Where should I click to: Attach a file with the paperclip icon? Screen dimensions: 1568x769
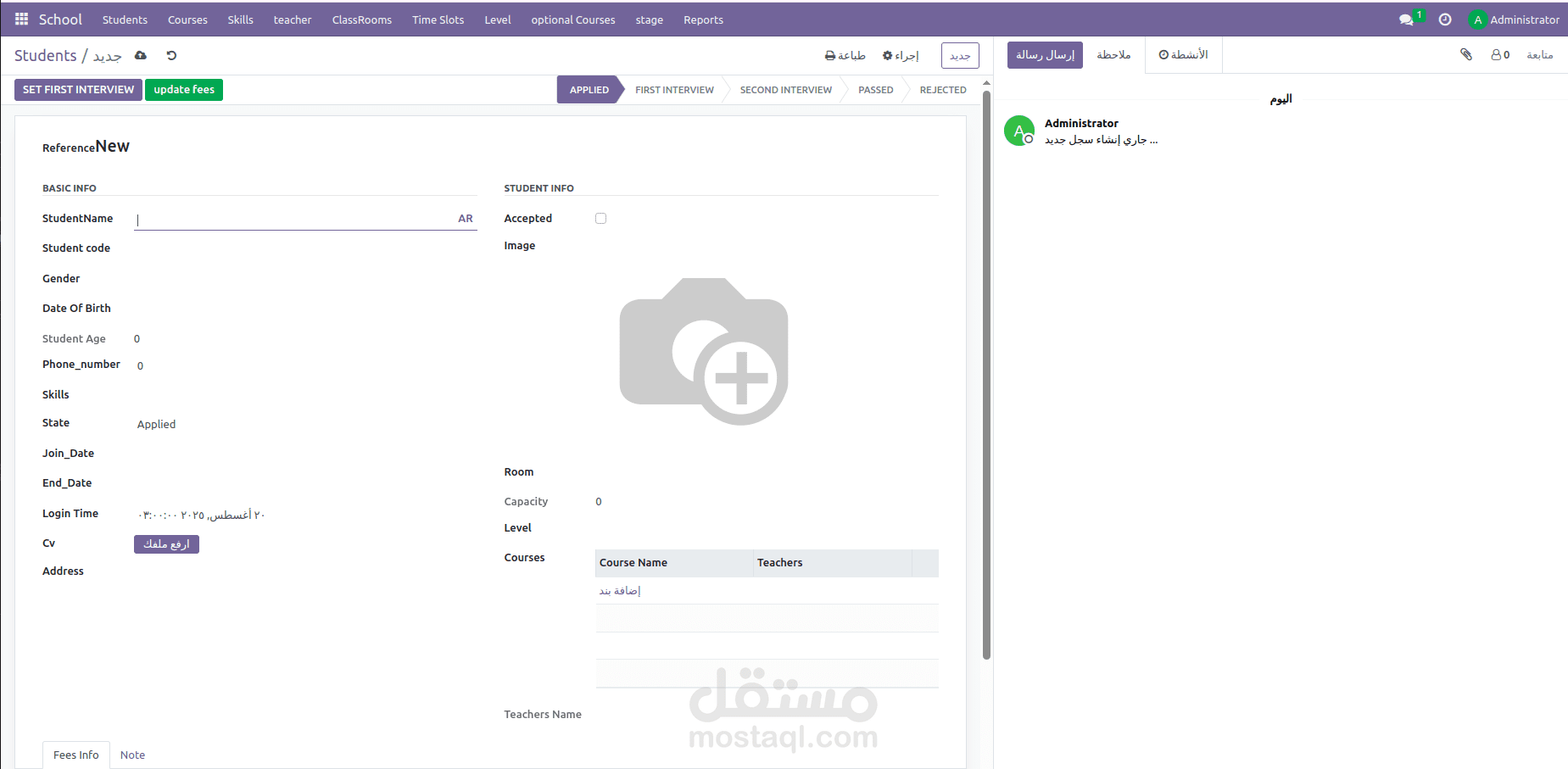click(x=1466, y=53)
